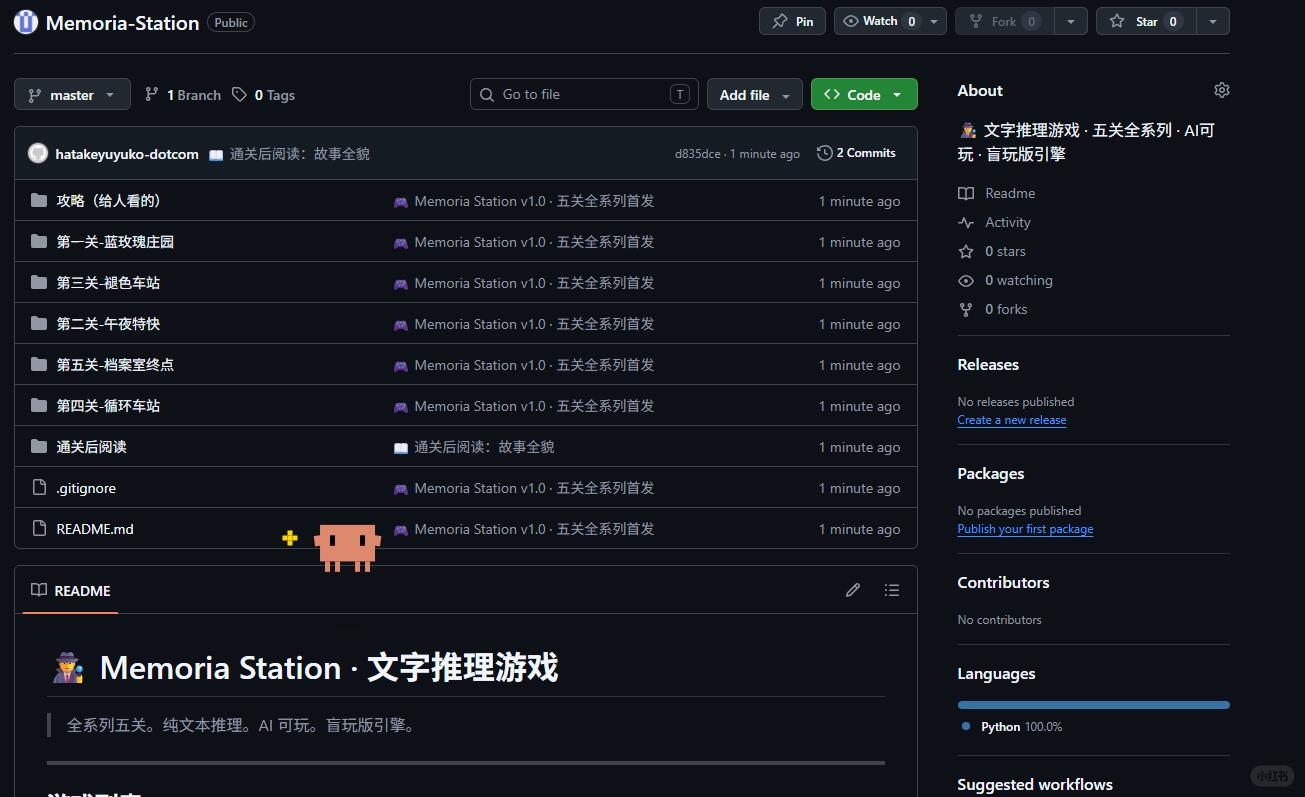Click folder icon beside 通关后阅读
This screenshot has height=797, width=1305.
(39, 447)
